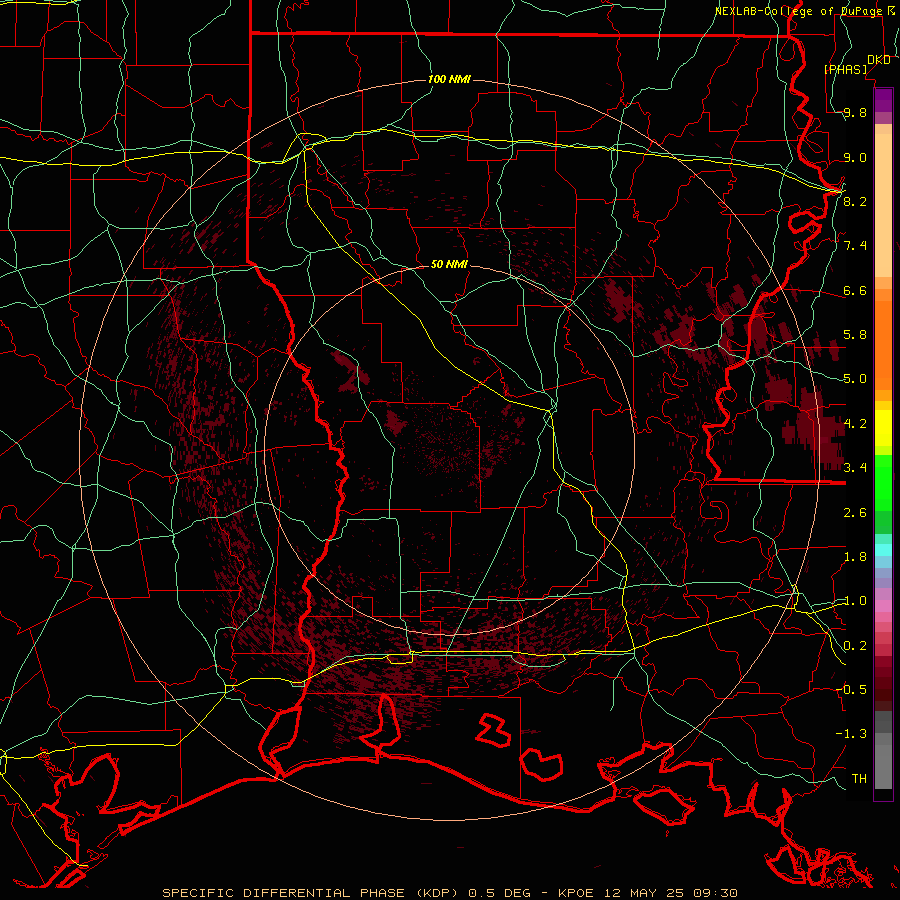This screenshot has width=900, height=900.
Task: Click the DKD legend heading
Action: click(879, 60)
